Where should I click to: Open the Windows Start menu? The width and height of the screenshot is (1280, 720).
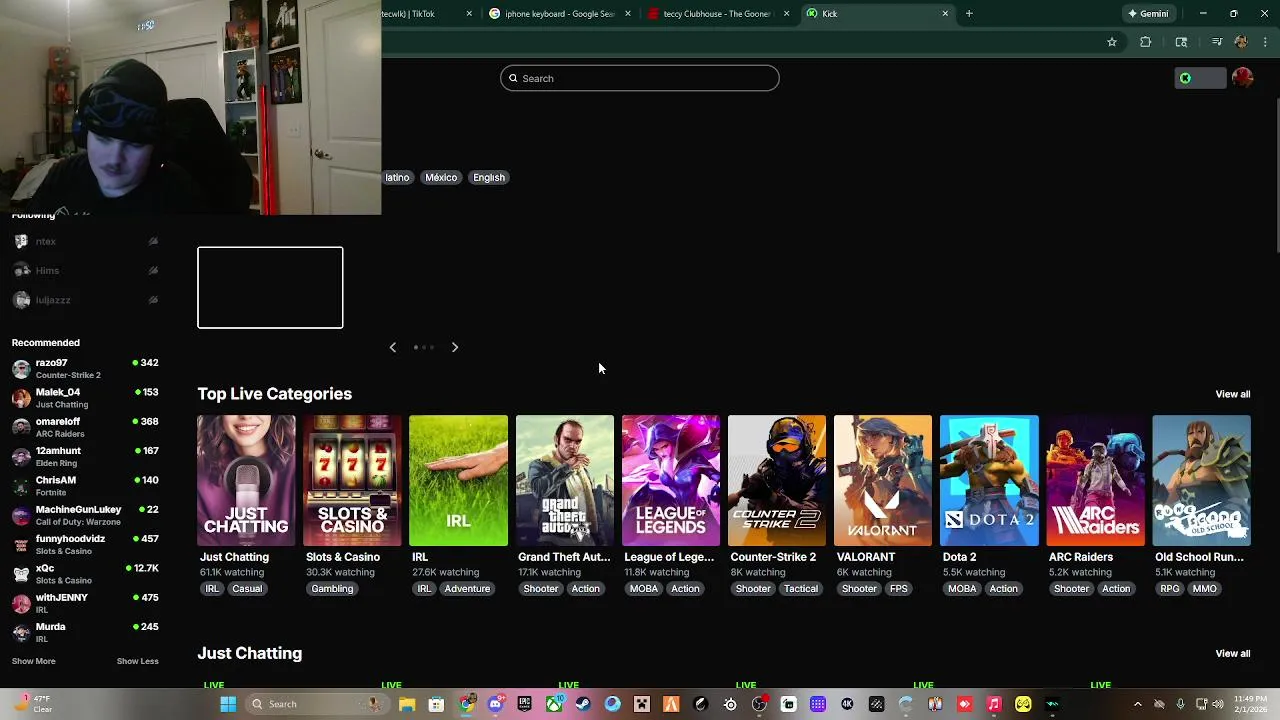pos(228,704)
